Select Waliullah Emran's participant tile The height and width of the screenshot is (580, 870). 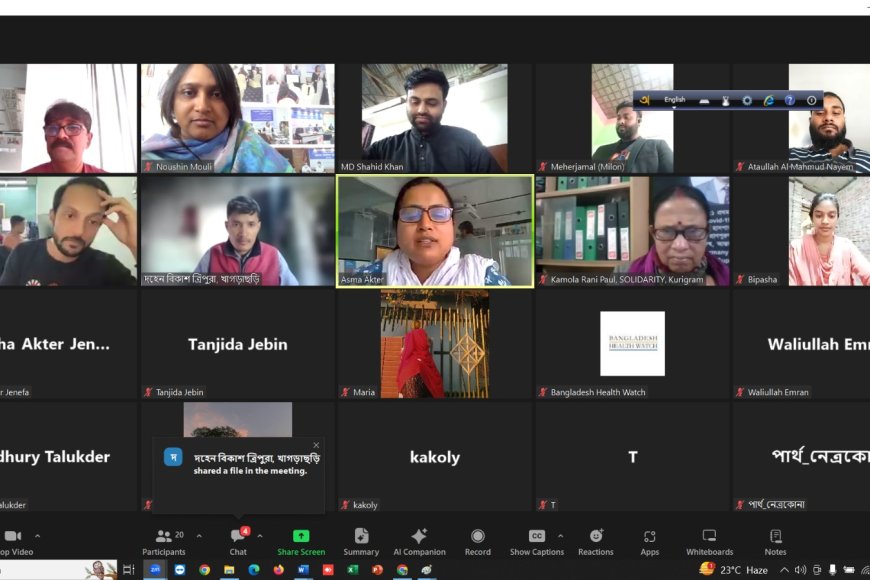click(801, 344)
